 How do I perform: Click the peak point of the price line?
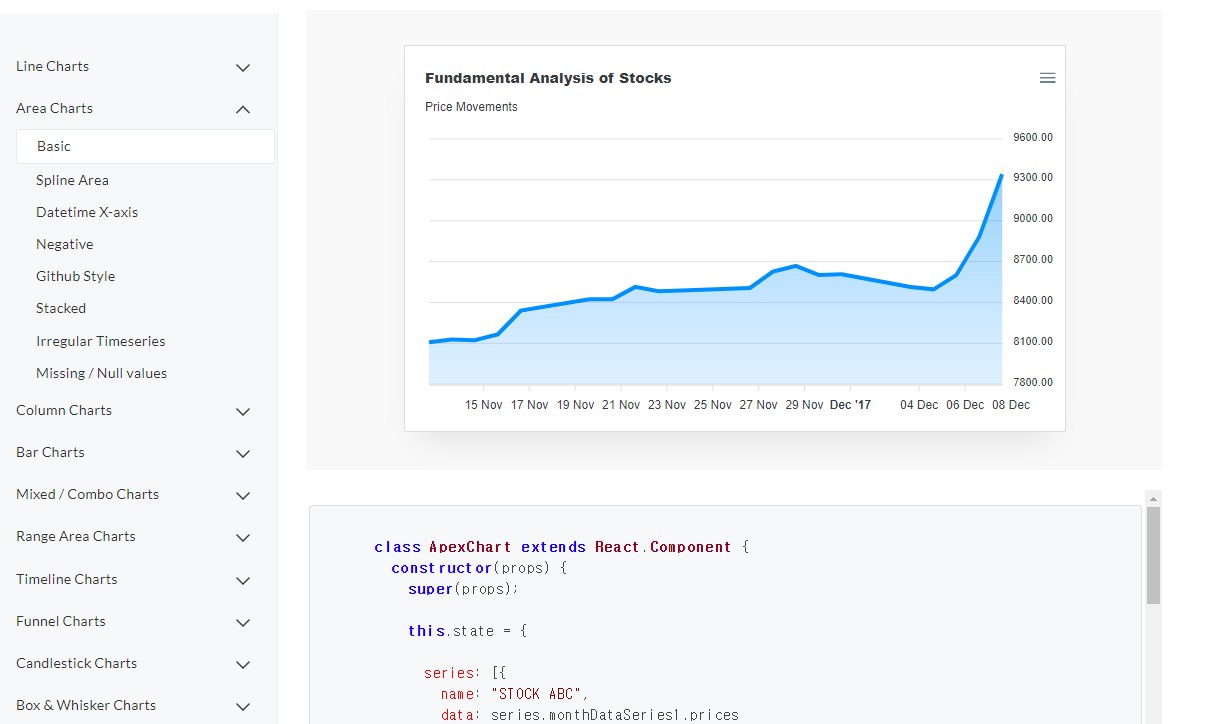point(1001,176)
